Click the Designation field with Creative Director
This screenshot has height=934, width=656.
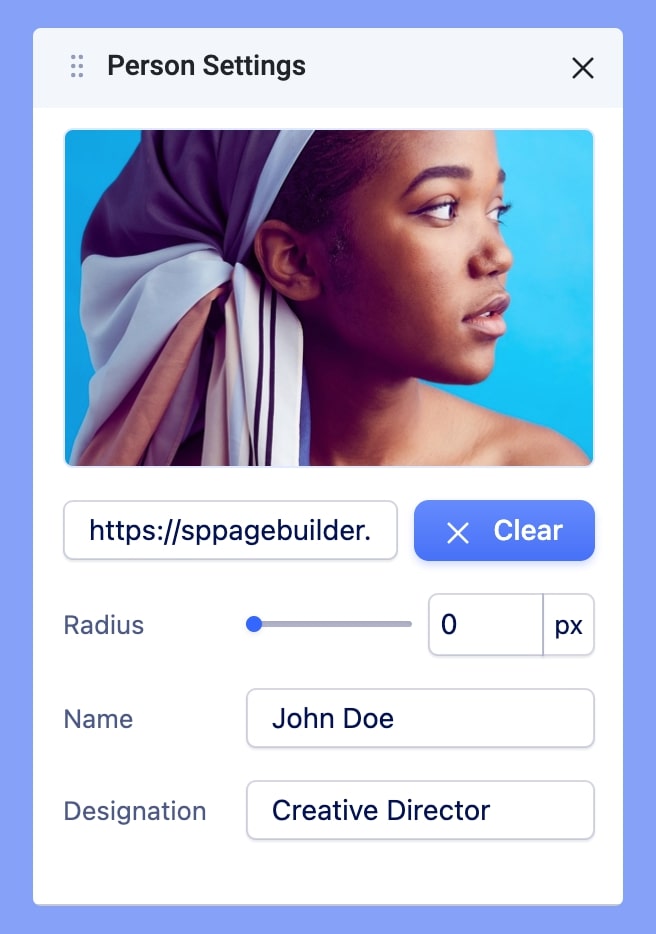420,810
